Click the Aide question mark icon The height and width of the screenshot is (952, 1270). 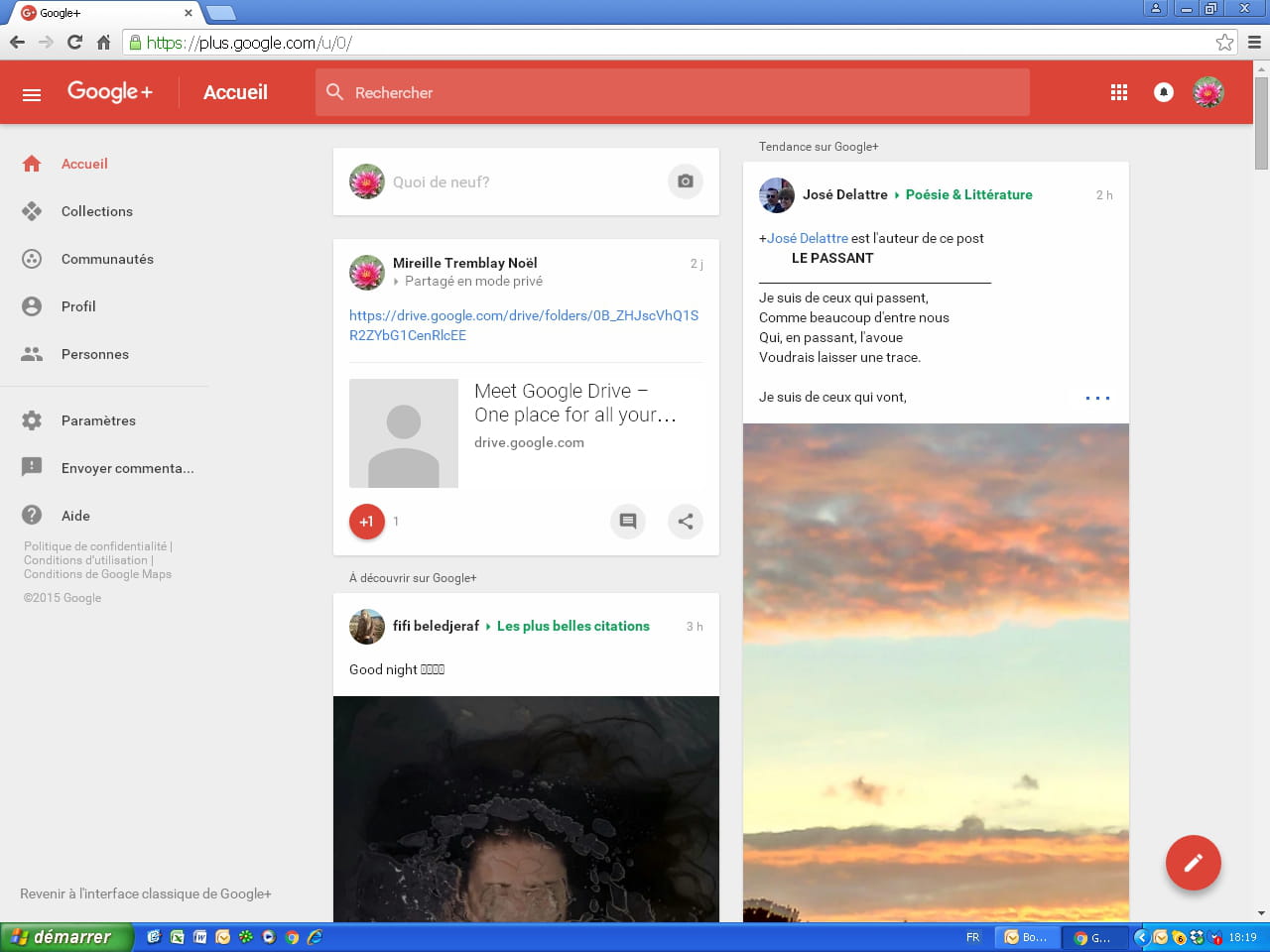(32, 516)
